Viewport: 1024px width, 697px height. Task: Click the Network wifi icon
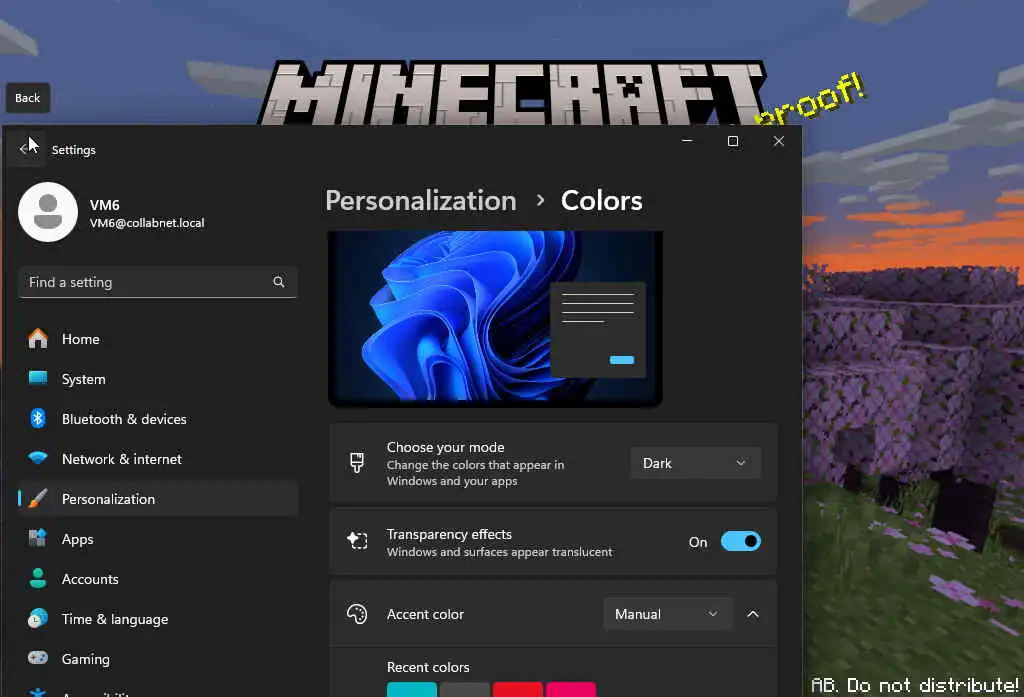coord(38,458)
